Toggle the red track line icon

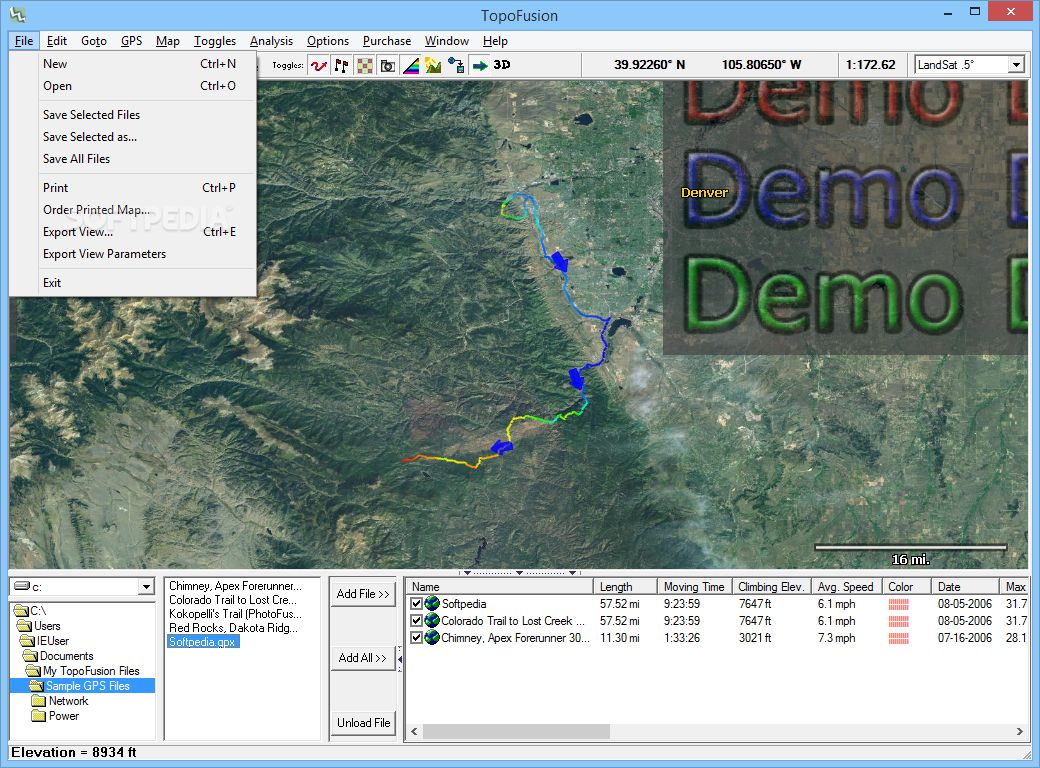tap(319, 65)
